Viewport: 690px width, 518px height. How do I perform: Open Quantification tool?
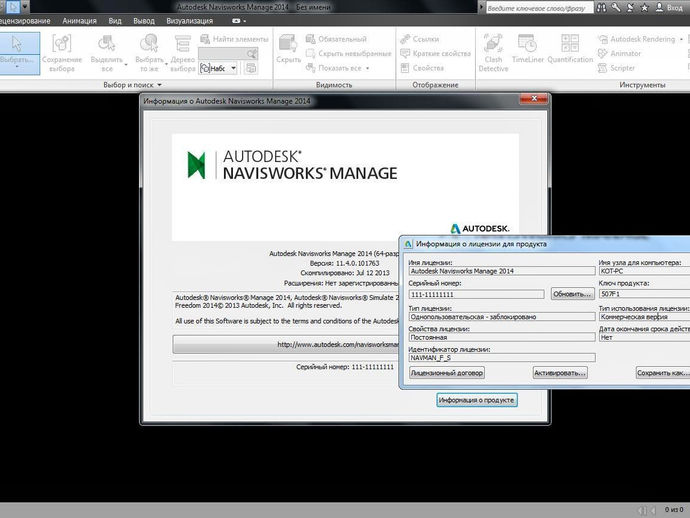[570, 49]
